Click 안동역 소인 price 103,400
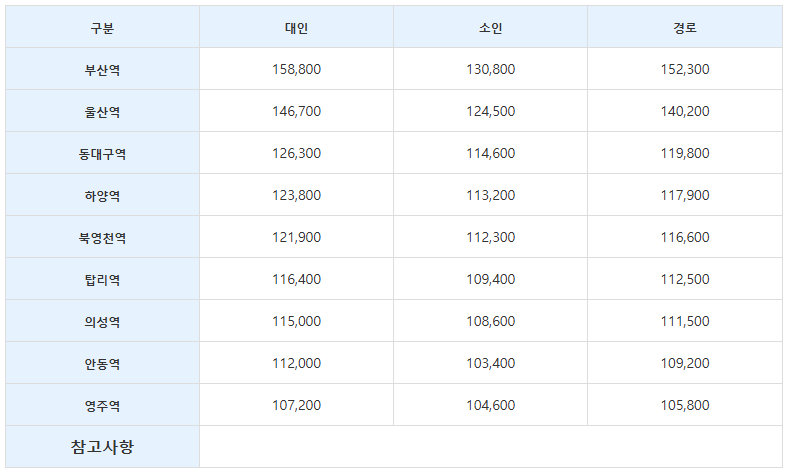Image resolution: width=786 pixels, height=470 pixels. coord(490,364)
